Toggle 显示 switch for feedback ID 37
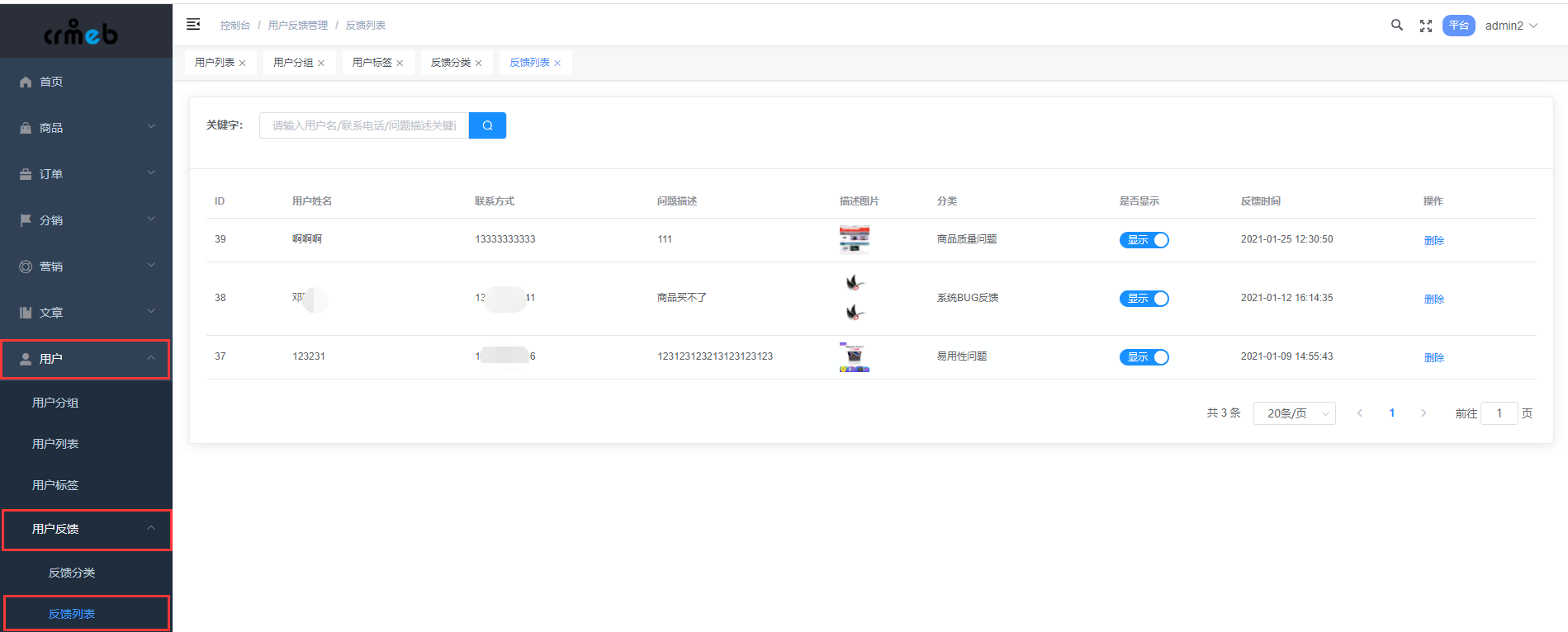This screenshot has height=632, width=1568. tap(1144, 357)
